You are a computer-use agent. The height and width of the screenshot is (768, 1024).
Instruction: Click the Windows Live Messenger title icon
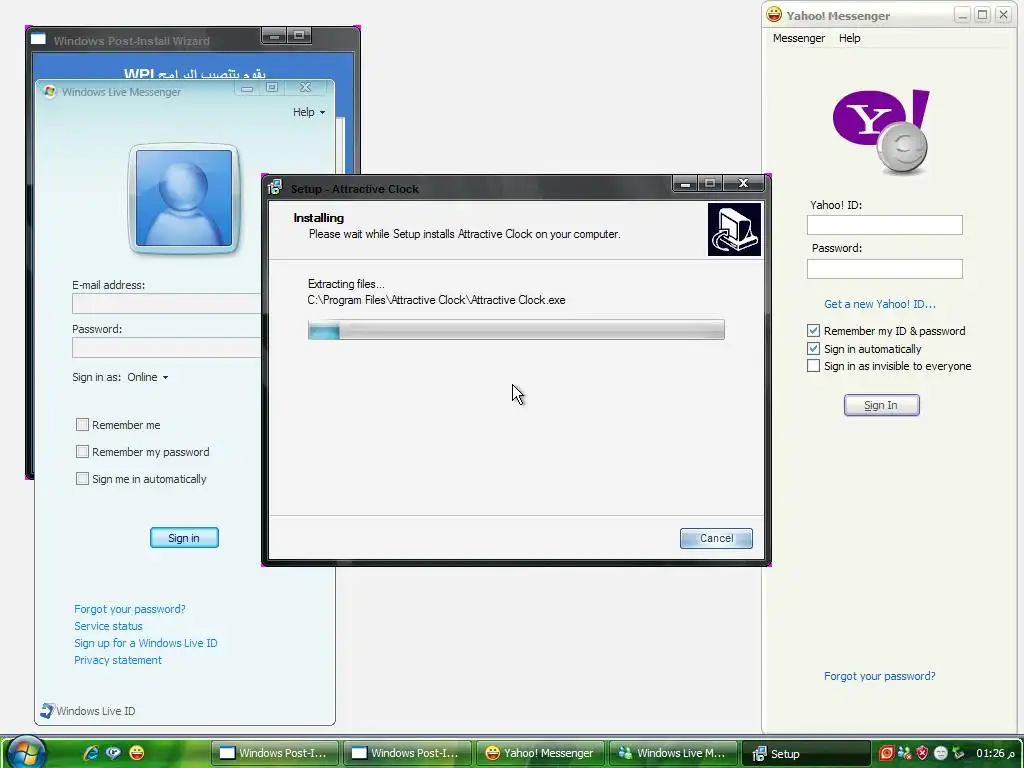[50, 91]
